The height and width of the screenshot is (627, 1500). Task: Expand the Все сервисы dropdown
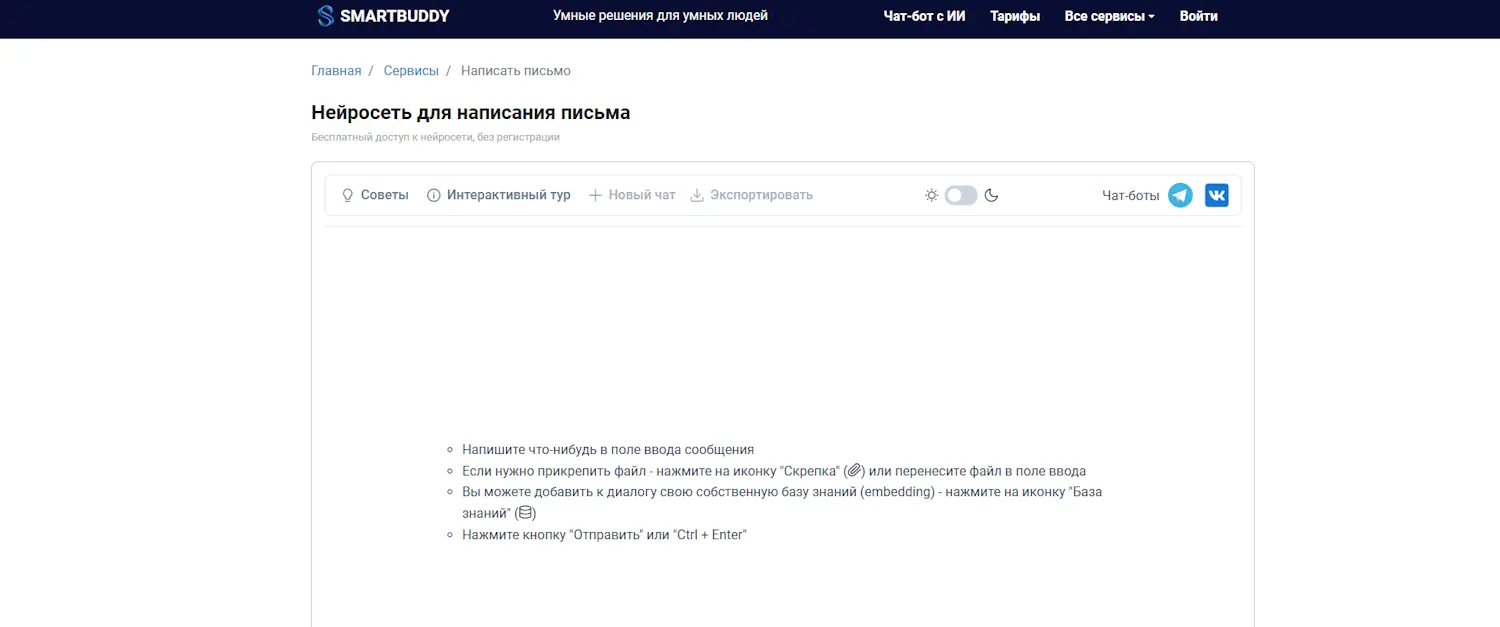(x=1109, y=16)
